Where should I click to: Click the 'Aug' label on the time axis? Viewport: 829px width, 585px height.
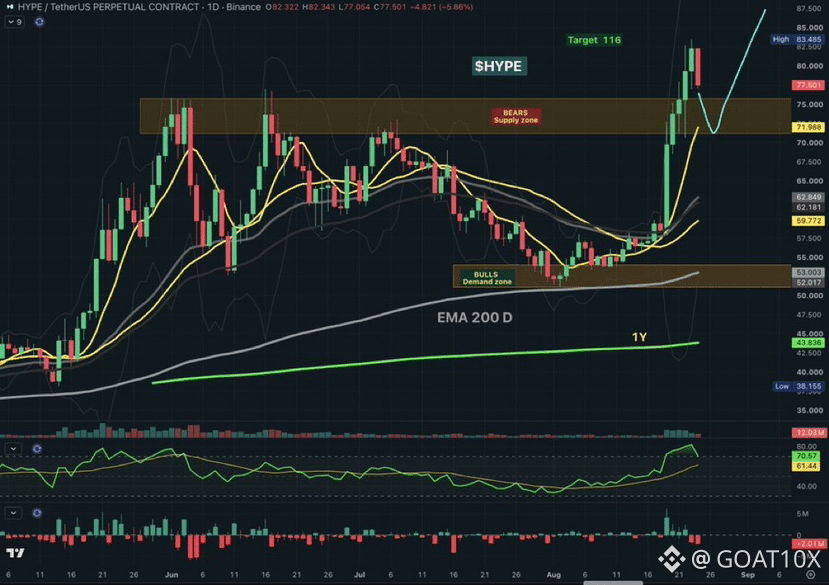click(x=554, y=574)
